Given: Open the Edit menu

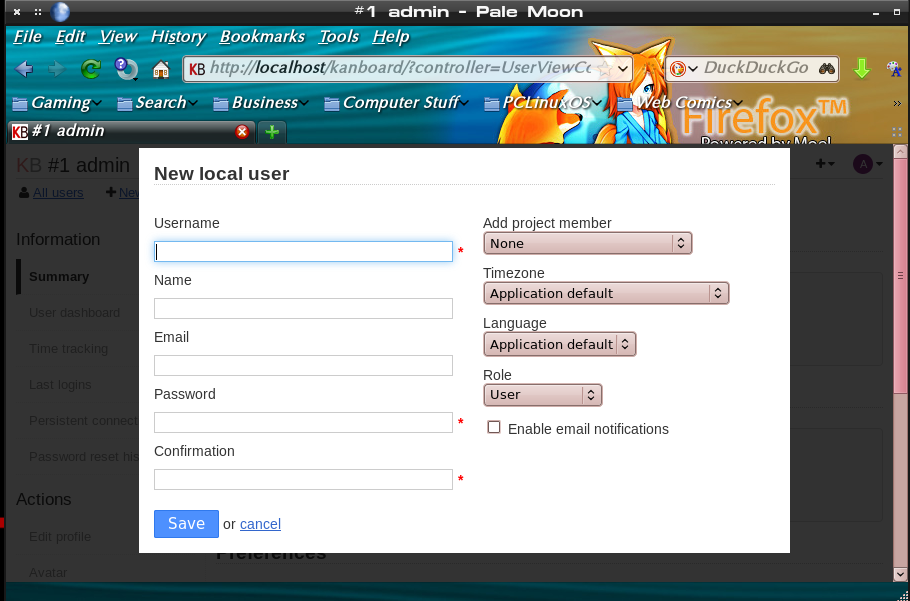Looking at the screenshot, I should click(x=70, y=37).
